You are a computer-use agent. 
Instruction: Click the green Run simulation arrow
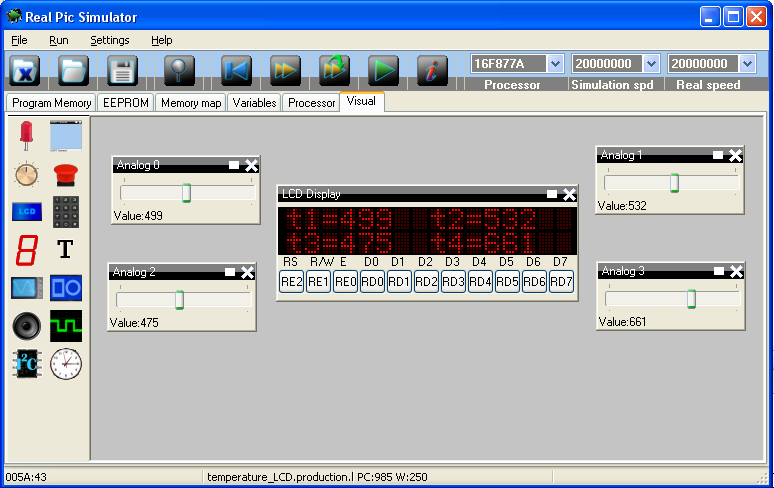[x=382, y=70]
